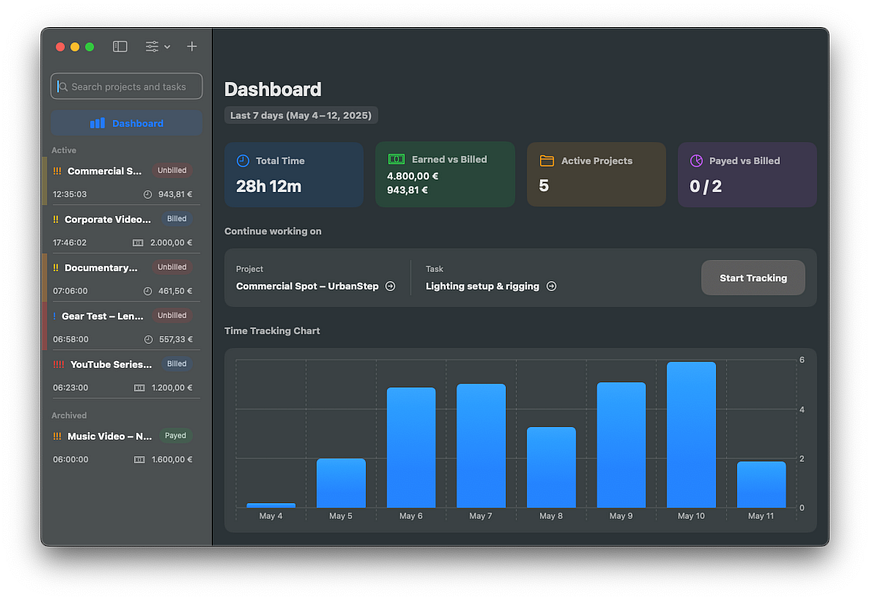Open the filter options dropdown
The width and height of the screenshot is (870, 600).
[158, 47]
